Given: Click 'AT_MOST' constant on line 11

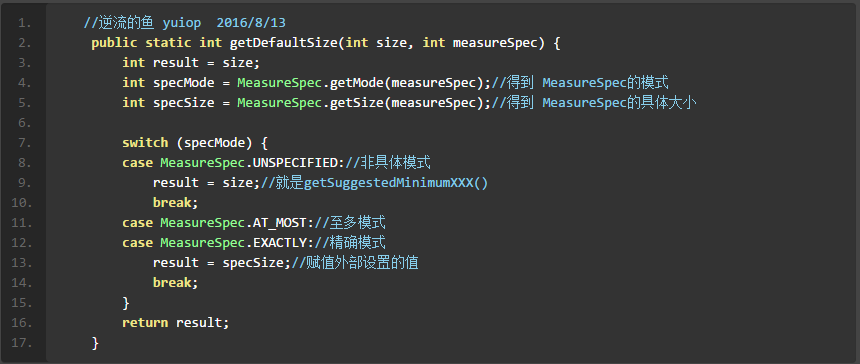Looking at the screenshot, I should click(x=280, y=223).
